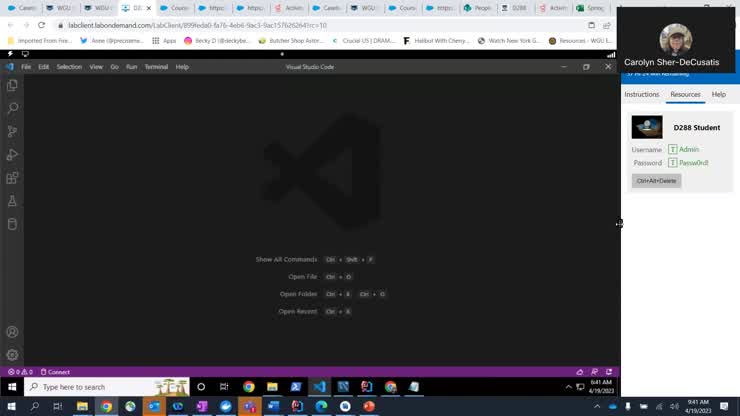Type the Admin username link

click(688, 149)
